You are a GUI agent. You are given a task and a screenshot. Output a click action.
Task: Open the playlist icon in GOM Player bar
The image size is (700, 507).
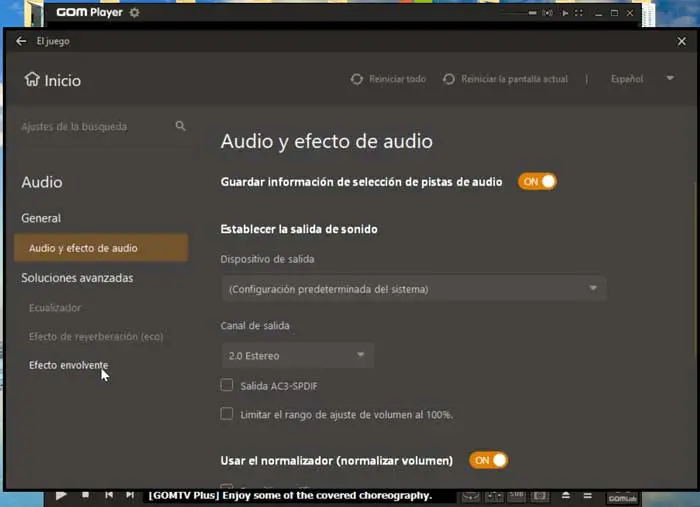coord(588,495)
